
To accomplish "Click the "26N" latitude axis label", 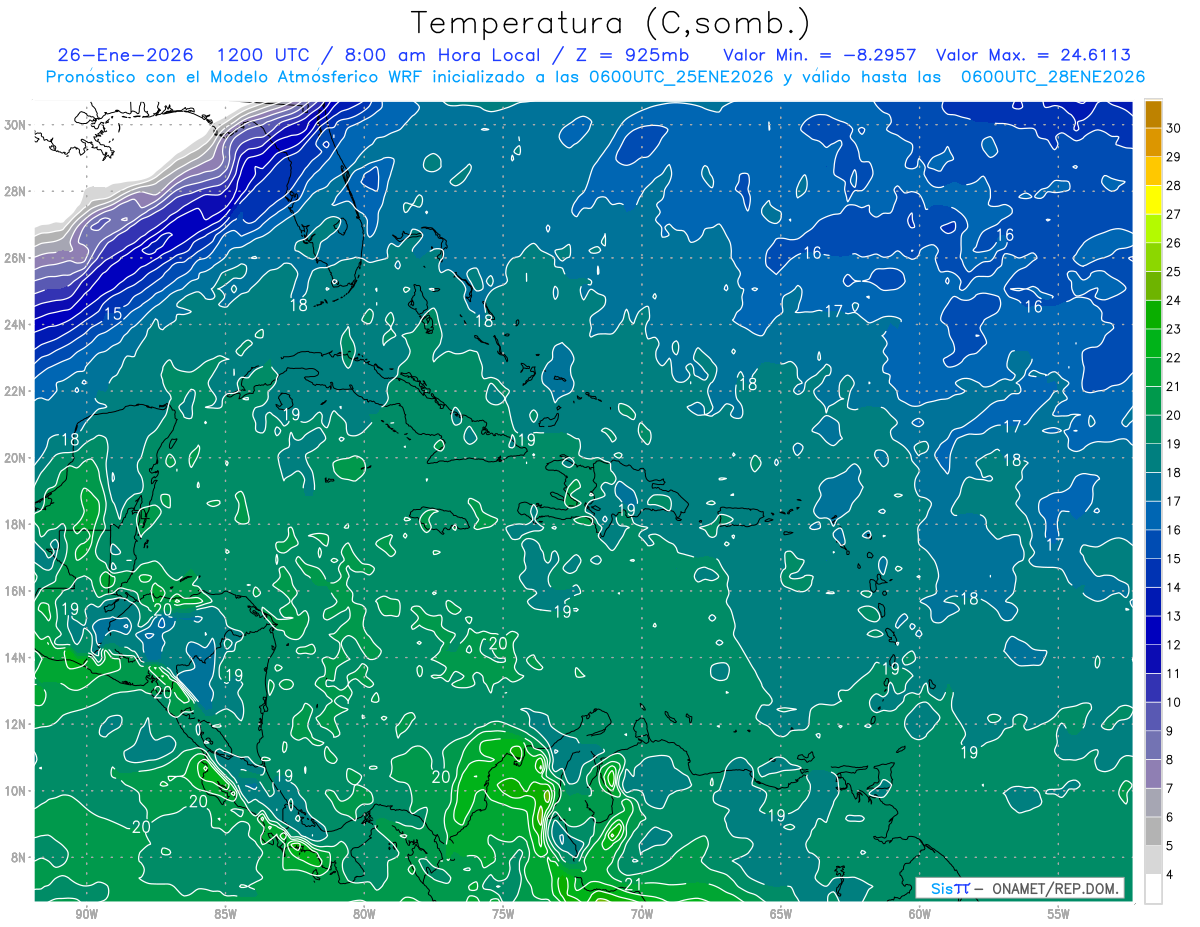I will 16,258.
